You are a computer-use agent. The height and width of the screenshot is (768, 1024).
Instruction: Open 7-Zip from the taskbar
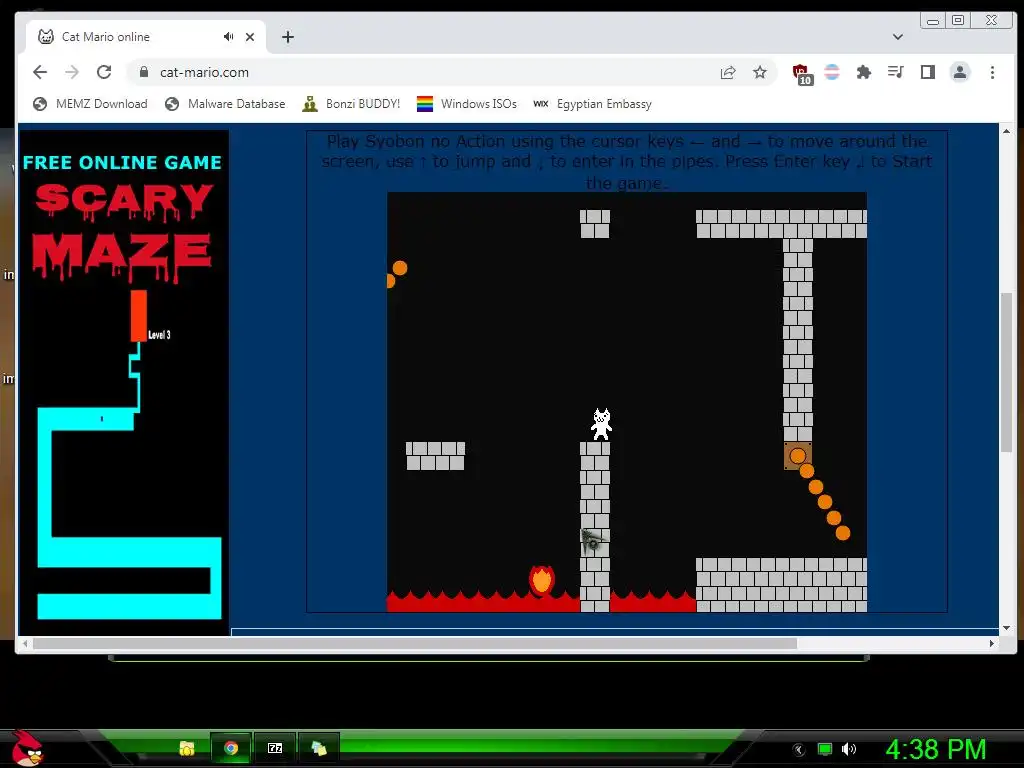coord(275,748)
